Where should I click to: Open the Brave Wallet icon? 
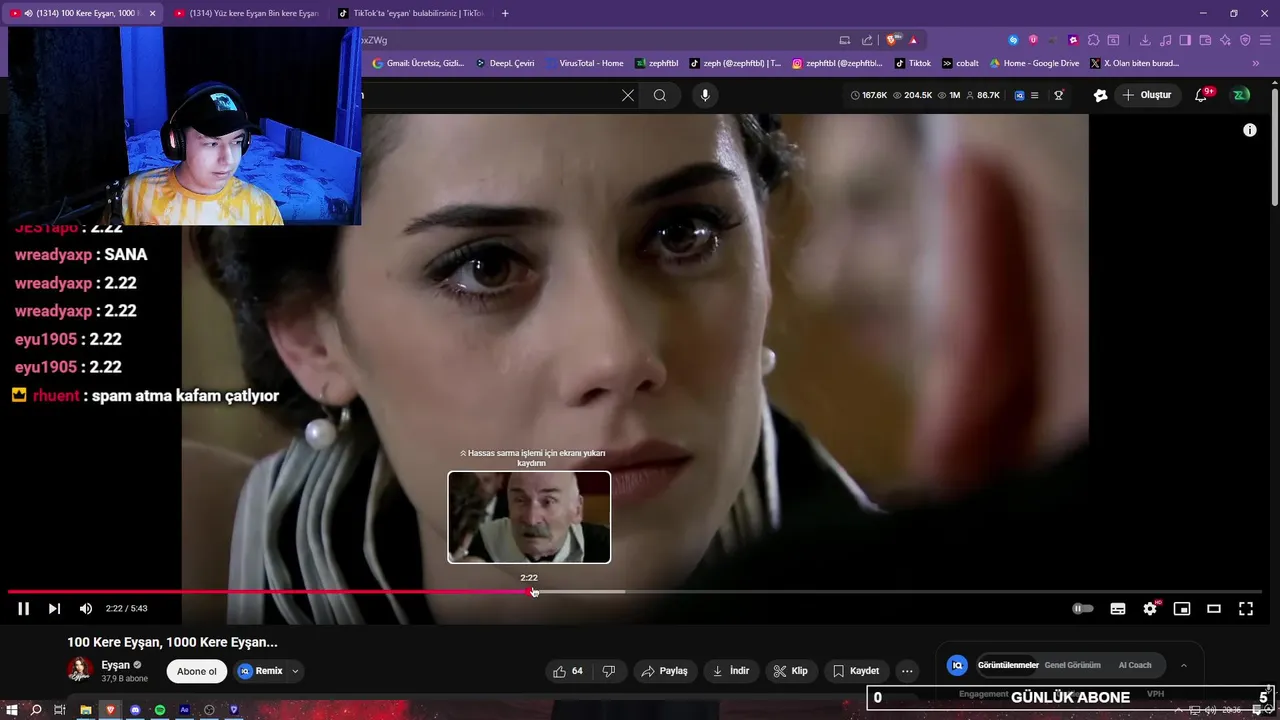click(x=1205, y=40)
